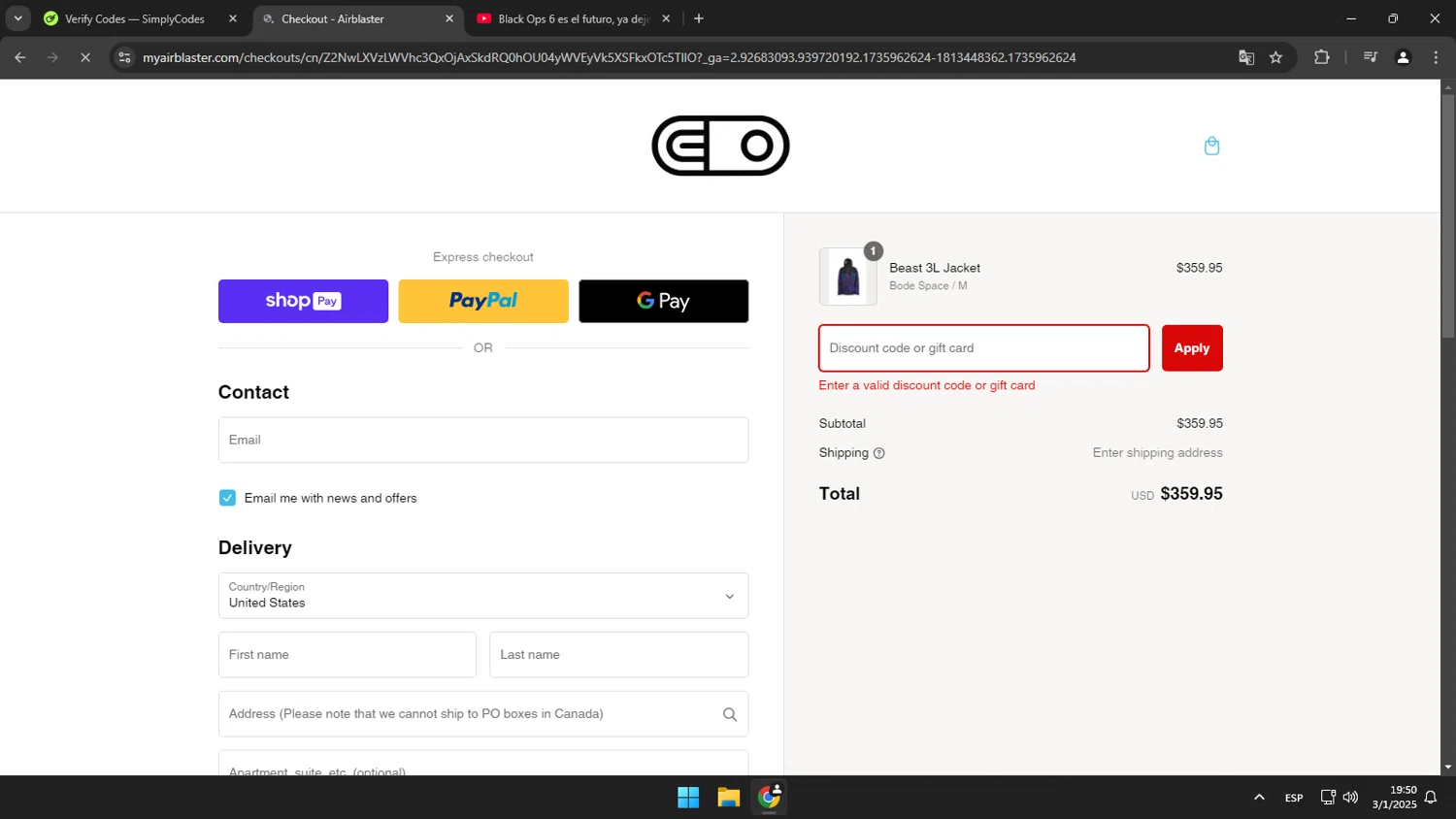Click the Beast 3L Jacket product name
This screenshot has width=1456, height=819.
tap(935, 268)
